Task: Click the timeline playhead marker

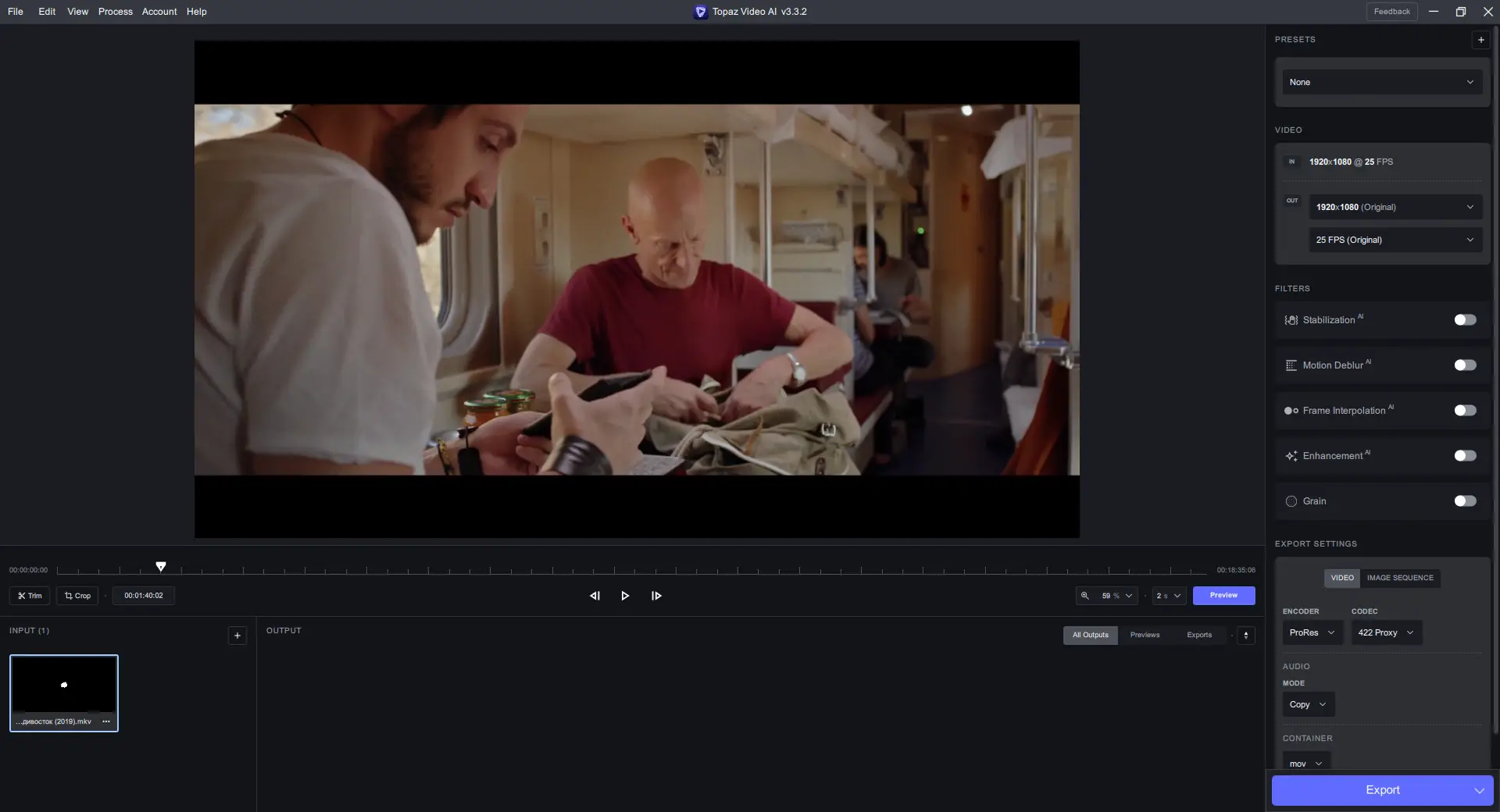Action: click(161, 567)
